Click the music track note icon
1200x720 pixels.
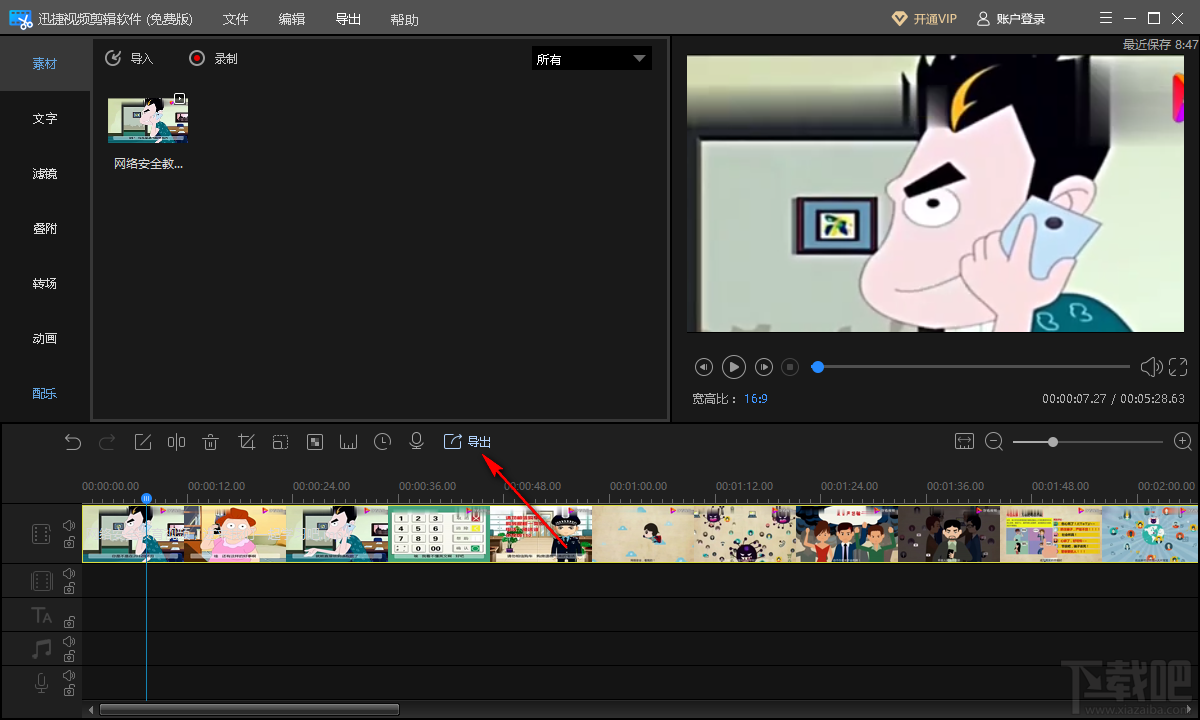pyautogui.click(x=41, y=649)
